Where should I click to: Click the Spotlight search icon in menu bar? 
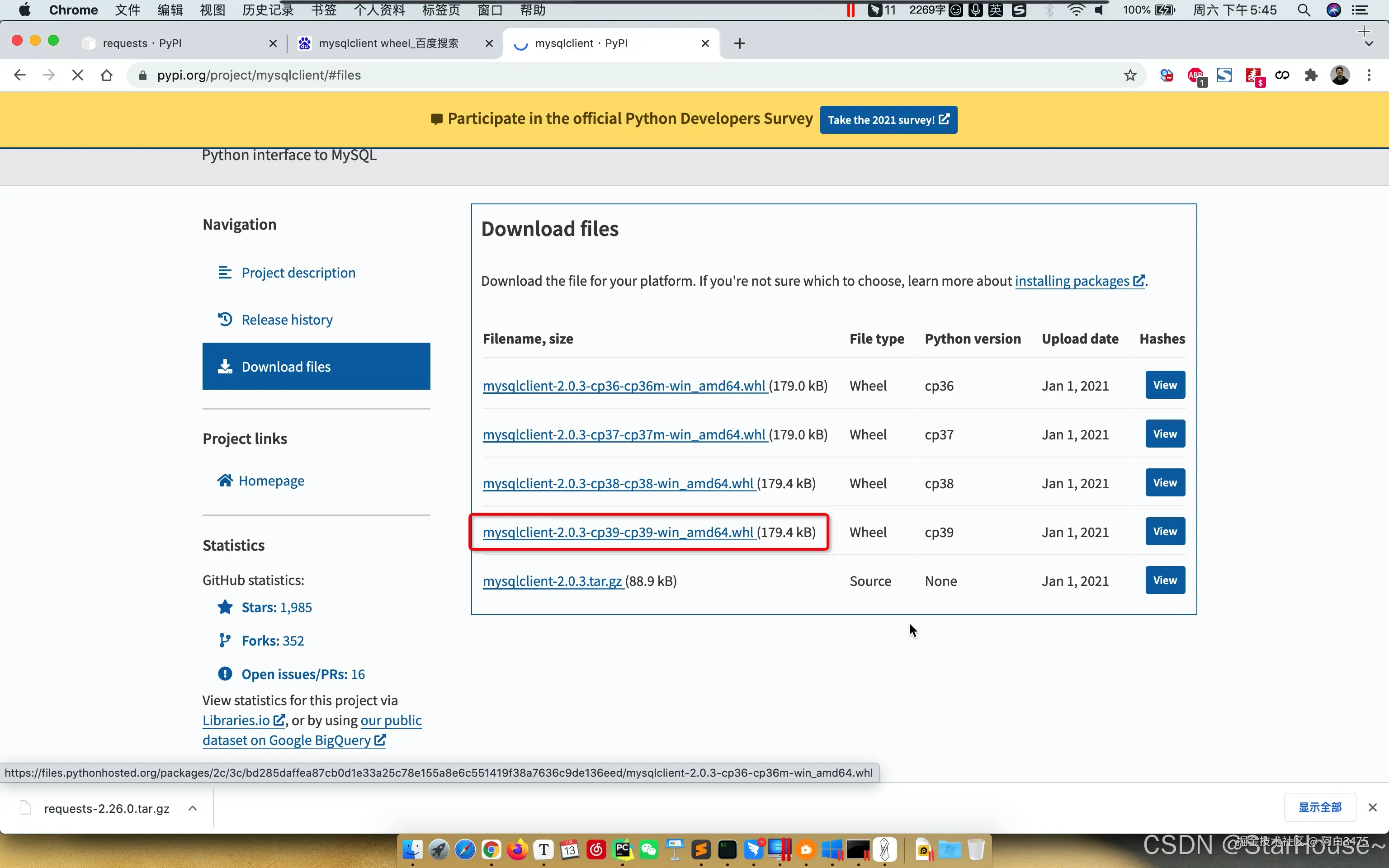tap(1304, 10)
